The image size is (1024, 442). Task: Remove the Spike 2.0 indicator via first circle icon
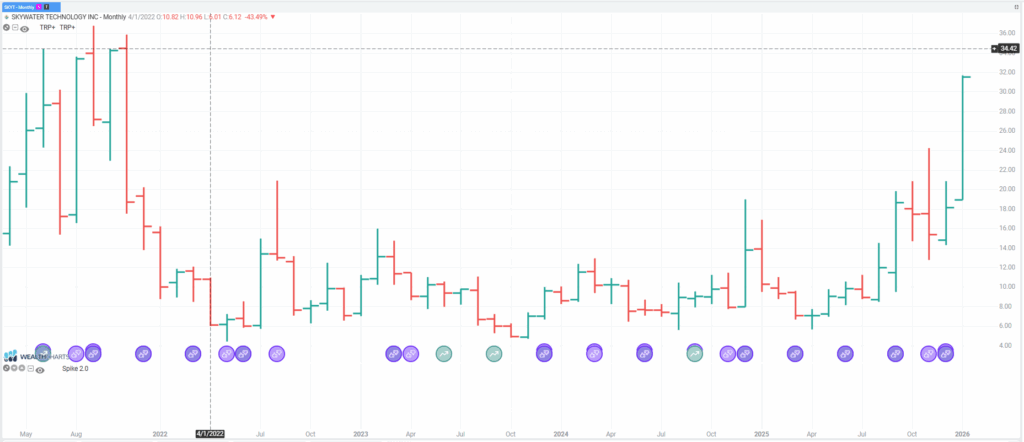[x=5, y=368]
